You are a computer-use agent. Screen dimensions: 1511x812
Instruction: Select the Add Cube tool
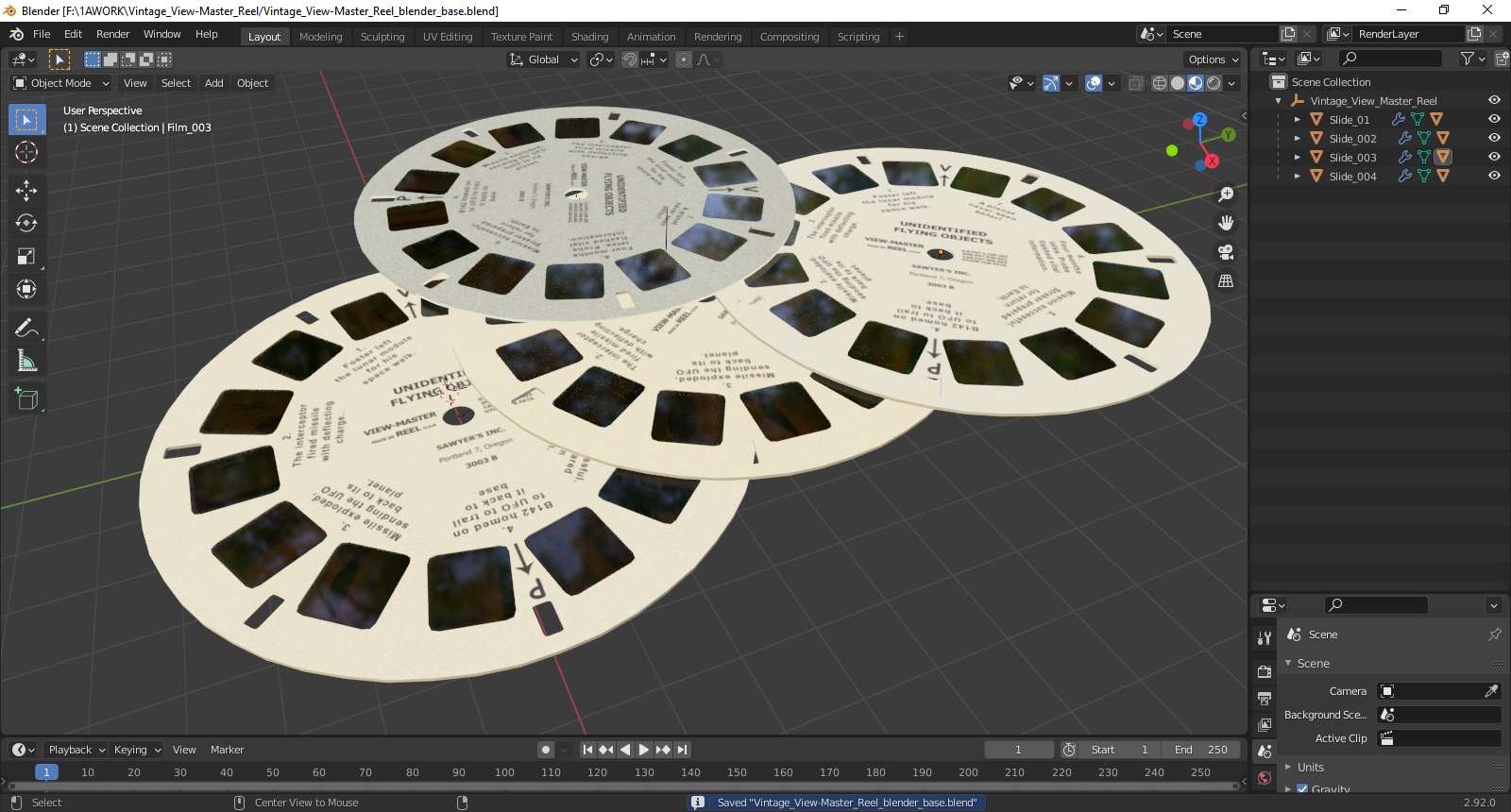tap(26, 398)
